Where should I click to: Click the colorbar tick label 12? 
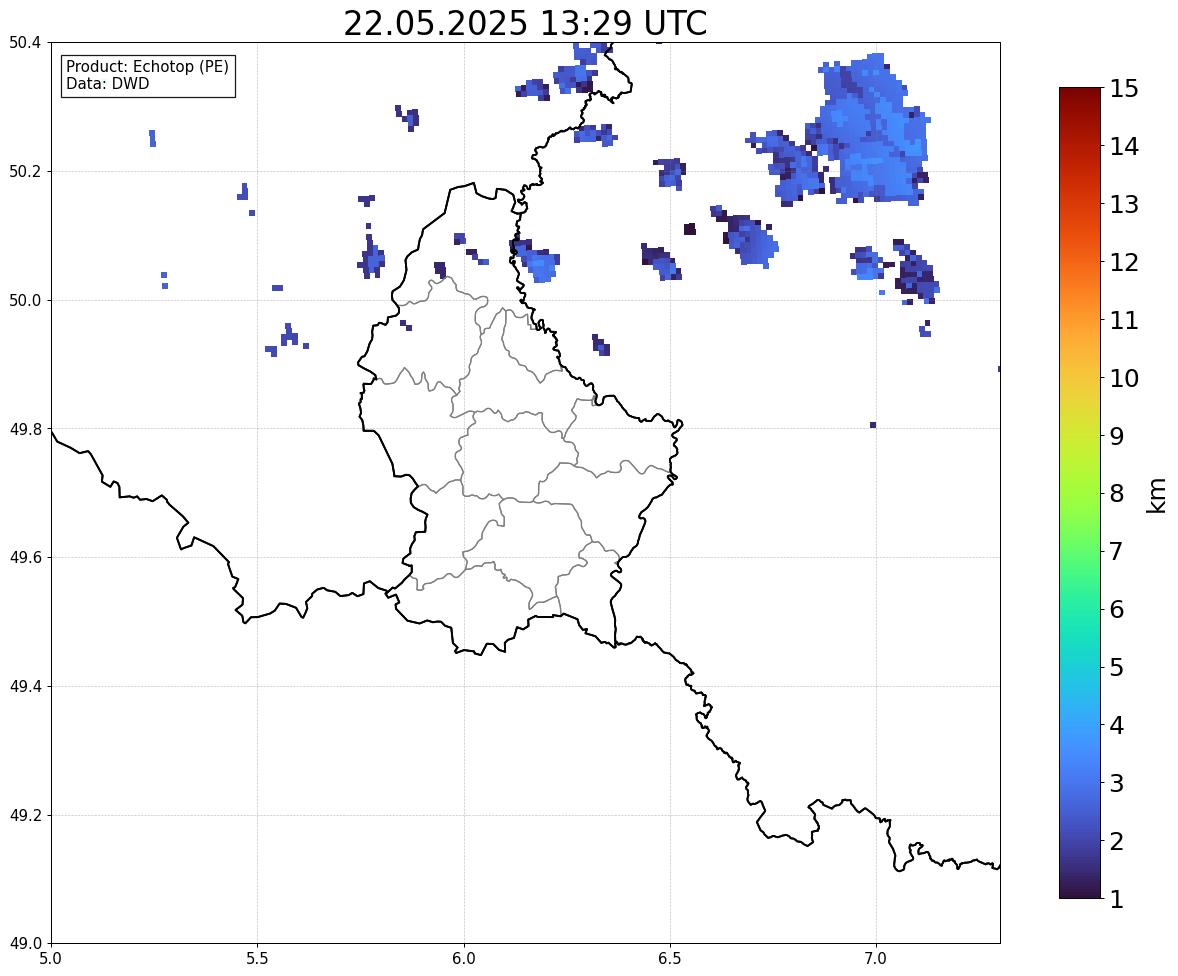[1124, 262]
